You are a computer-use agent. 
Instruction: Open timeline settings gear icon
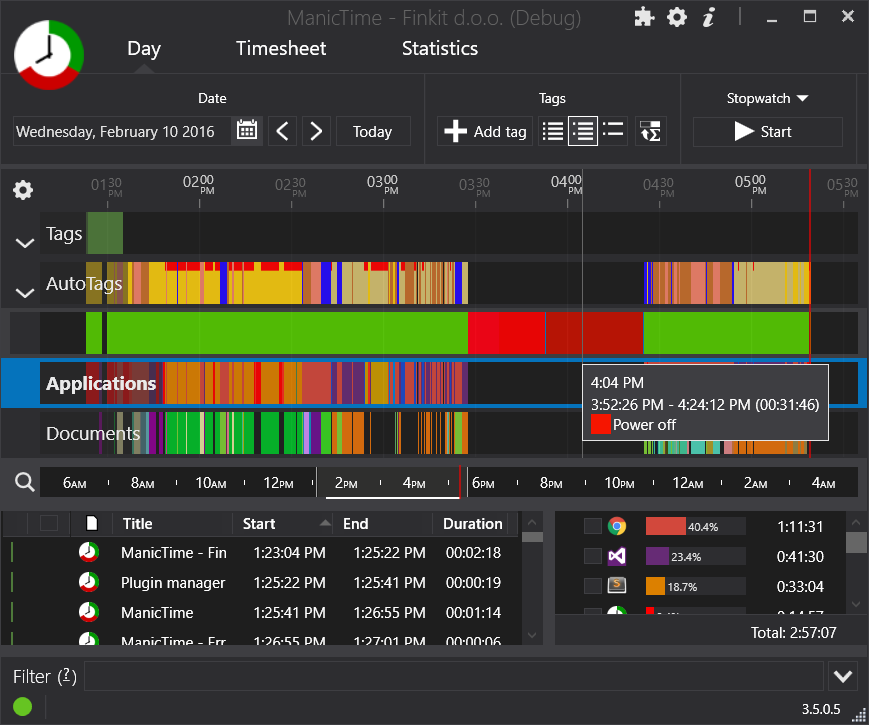[x=23, y=190]
